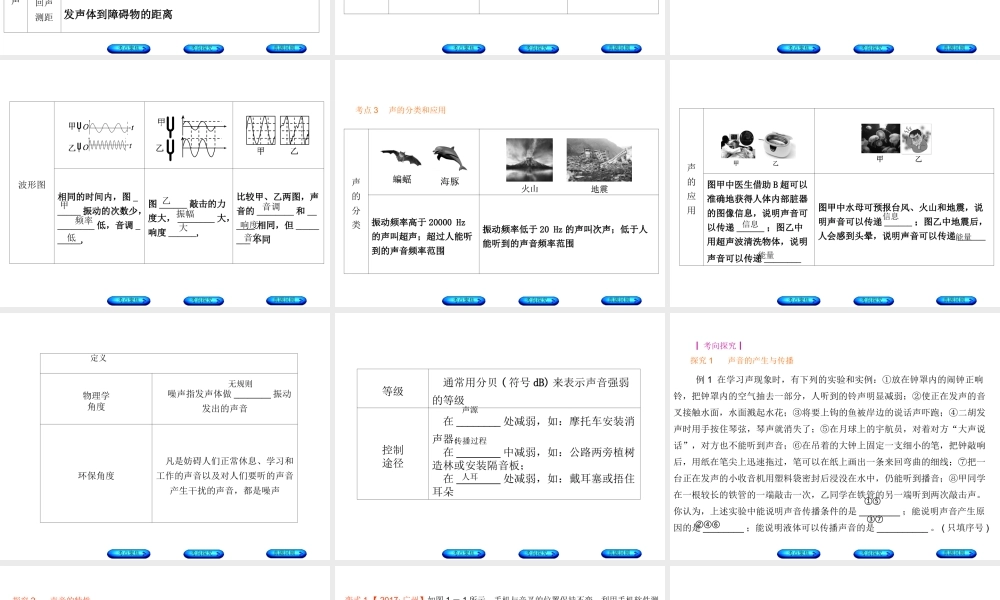Click the left blue button on the 波形图 slide

click(x=129, y=301)
